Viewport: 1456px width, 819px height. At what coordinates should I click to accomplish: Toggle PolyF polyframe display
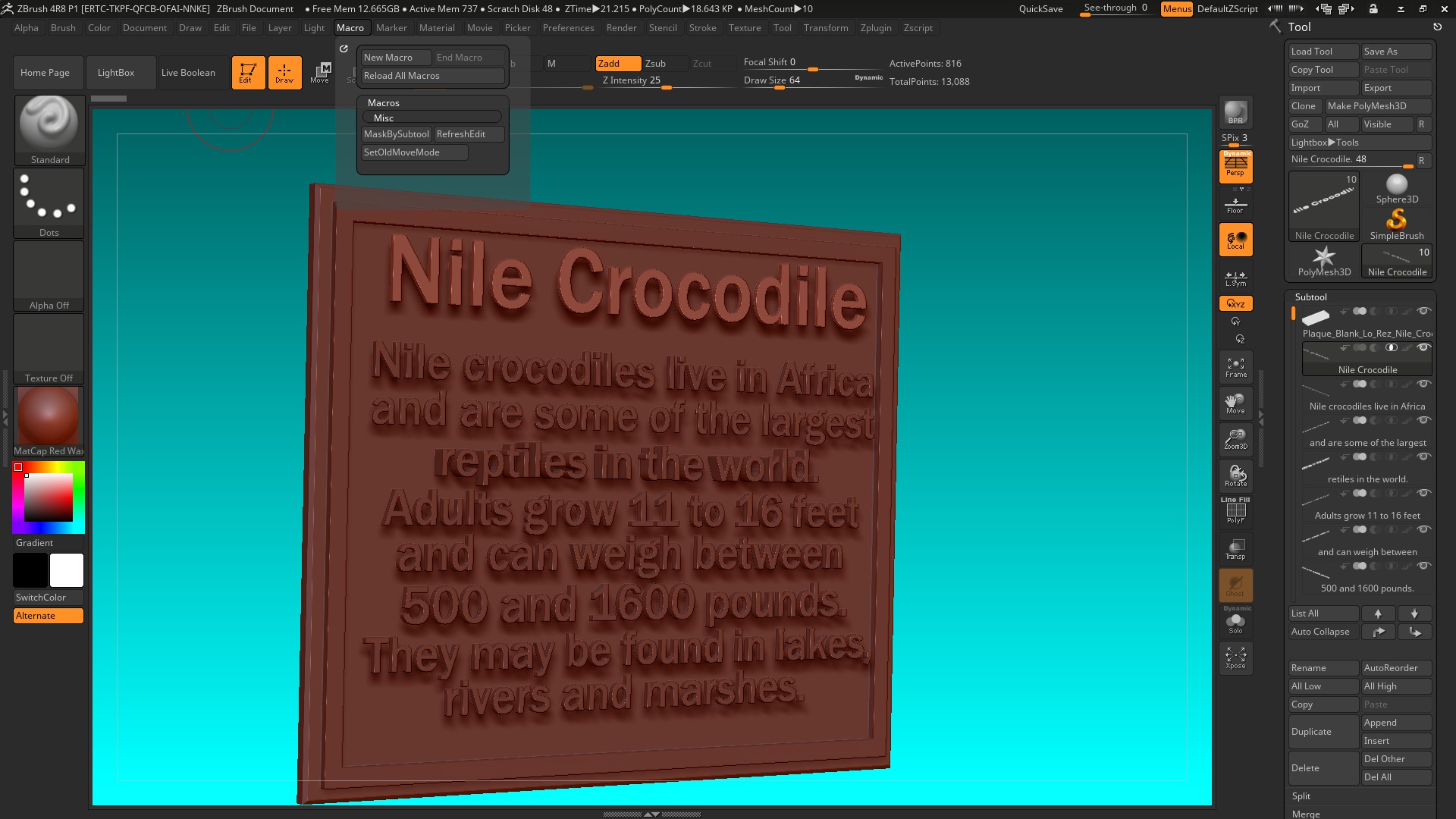pyautogui.click(x=1235, y=511)
